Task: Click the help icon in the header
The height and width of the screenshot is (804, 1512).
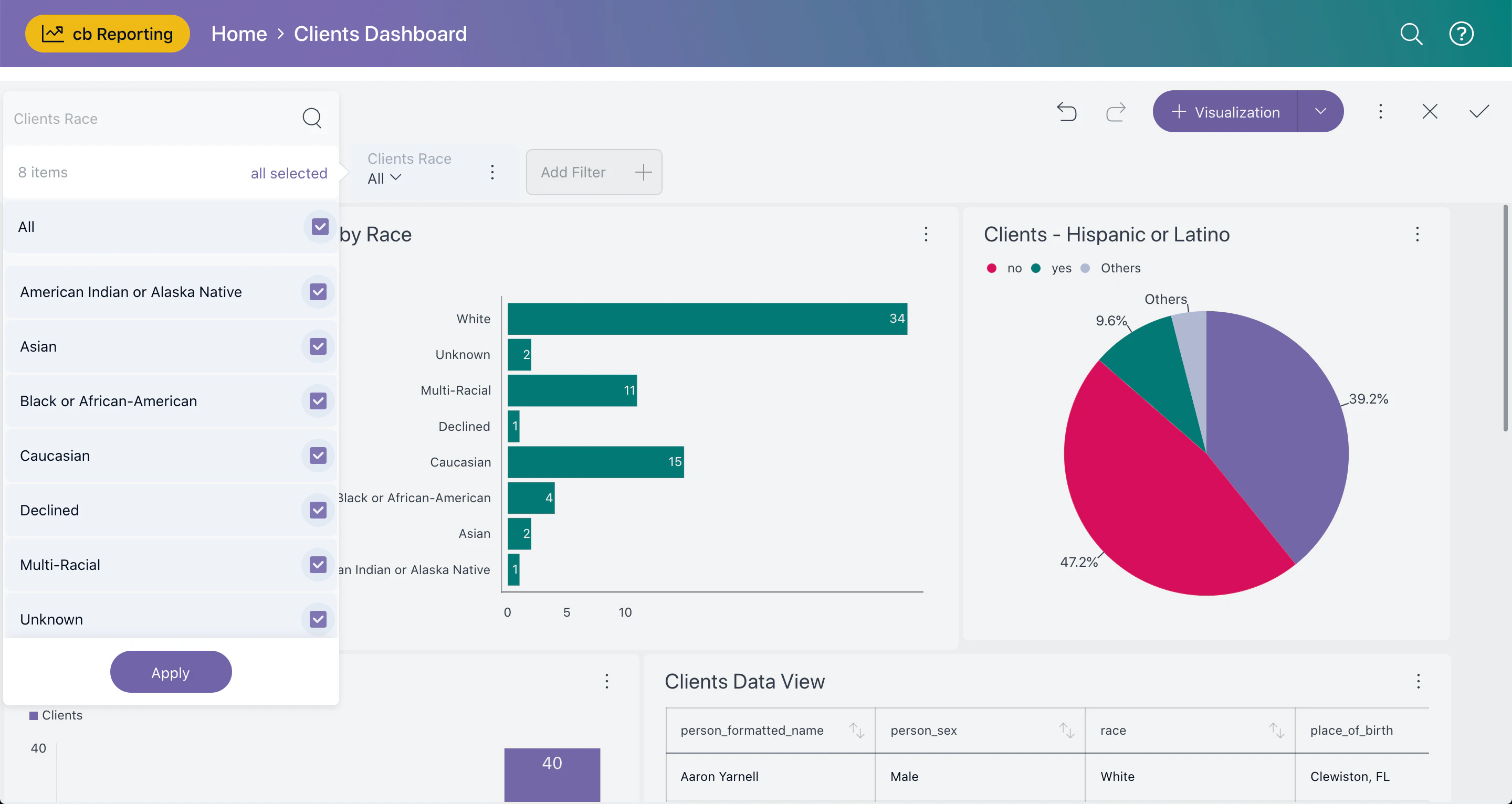Action: [1461, 34]
